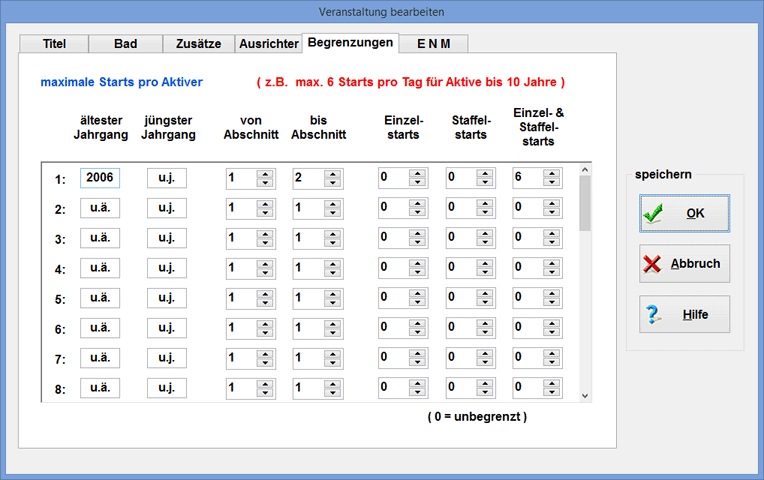Open the E N M tab
The width and height of the screenshot is (764, 480).
(433, 44)
